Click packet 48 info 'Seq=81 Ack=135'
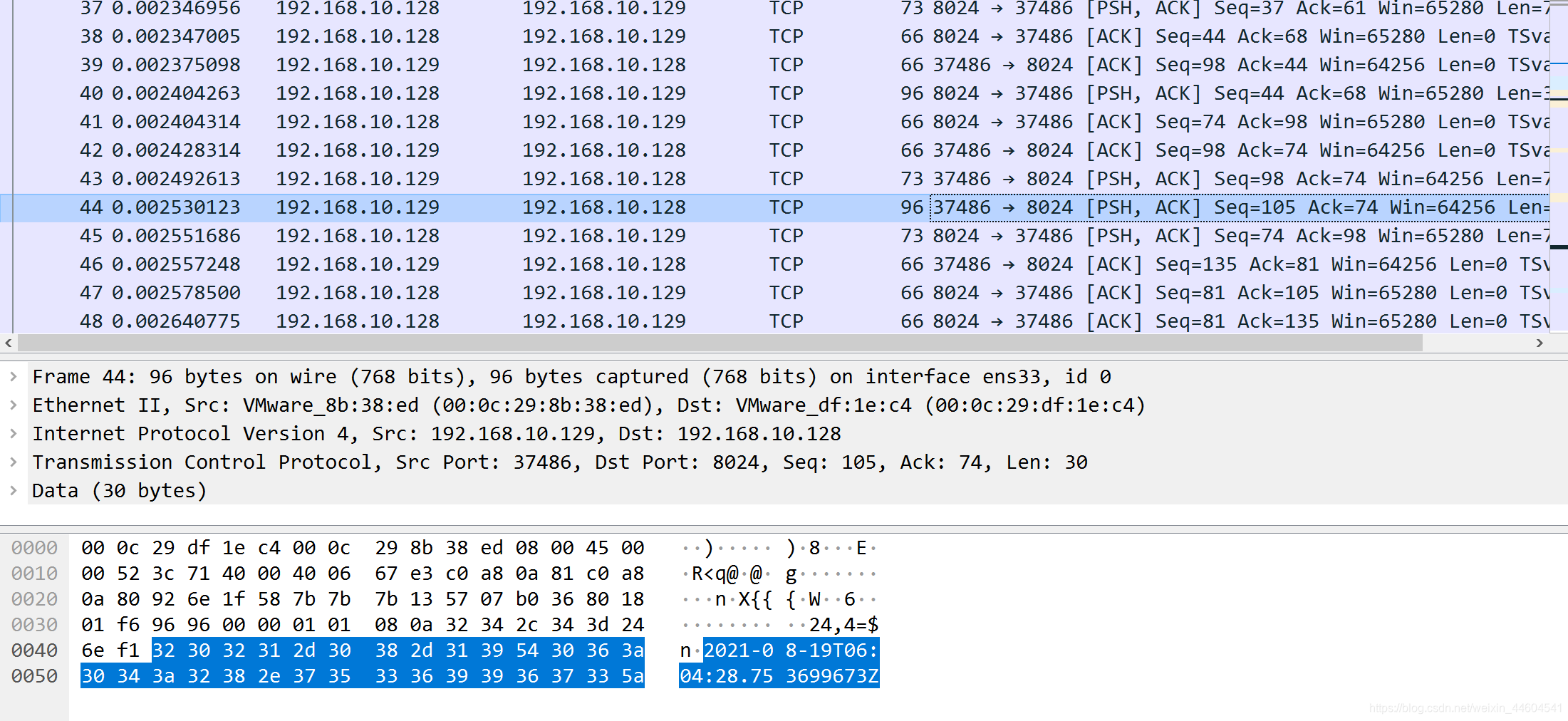Image resolution: width=1568 pixels, height=721 pixels. click(x=1237, y=321)
